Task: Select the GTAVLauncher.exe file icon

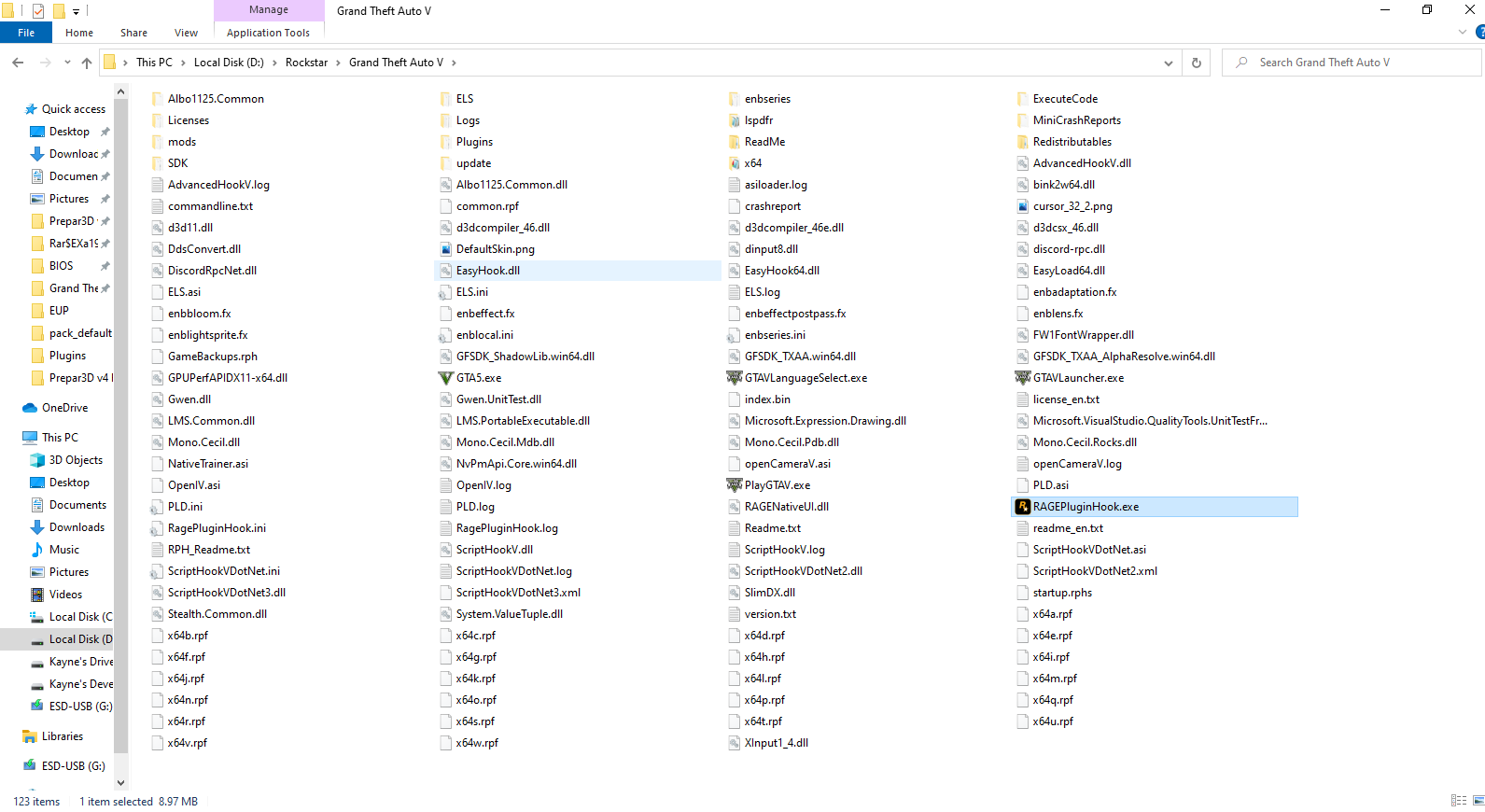Action: [1023, 378]
